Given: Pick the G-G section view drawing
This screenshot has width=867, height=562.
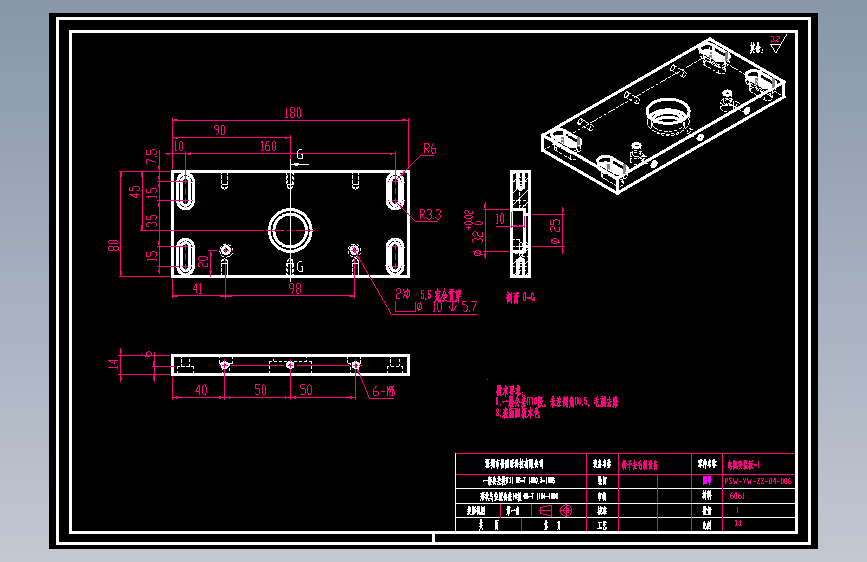Looking at the screenshot, I should [x=520, y=223].
